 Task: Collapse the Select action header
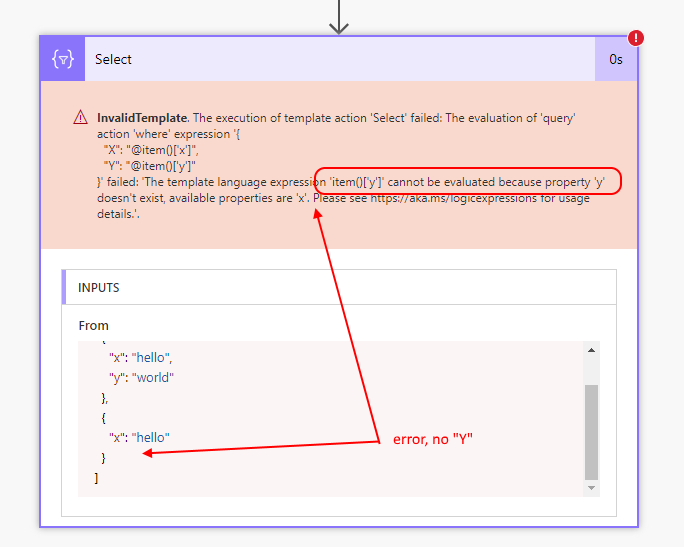point(339,59)
